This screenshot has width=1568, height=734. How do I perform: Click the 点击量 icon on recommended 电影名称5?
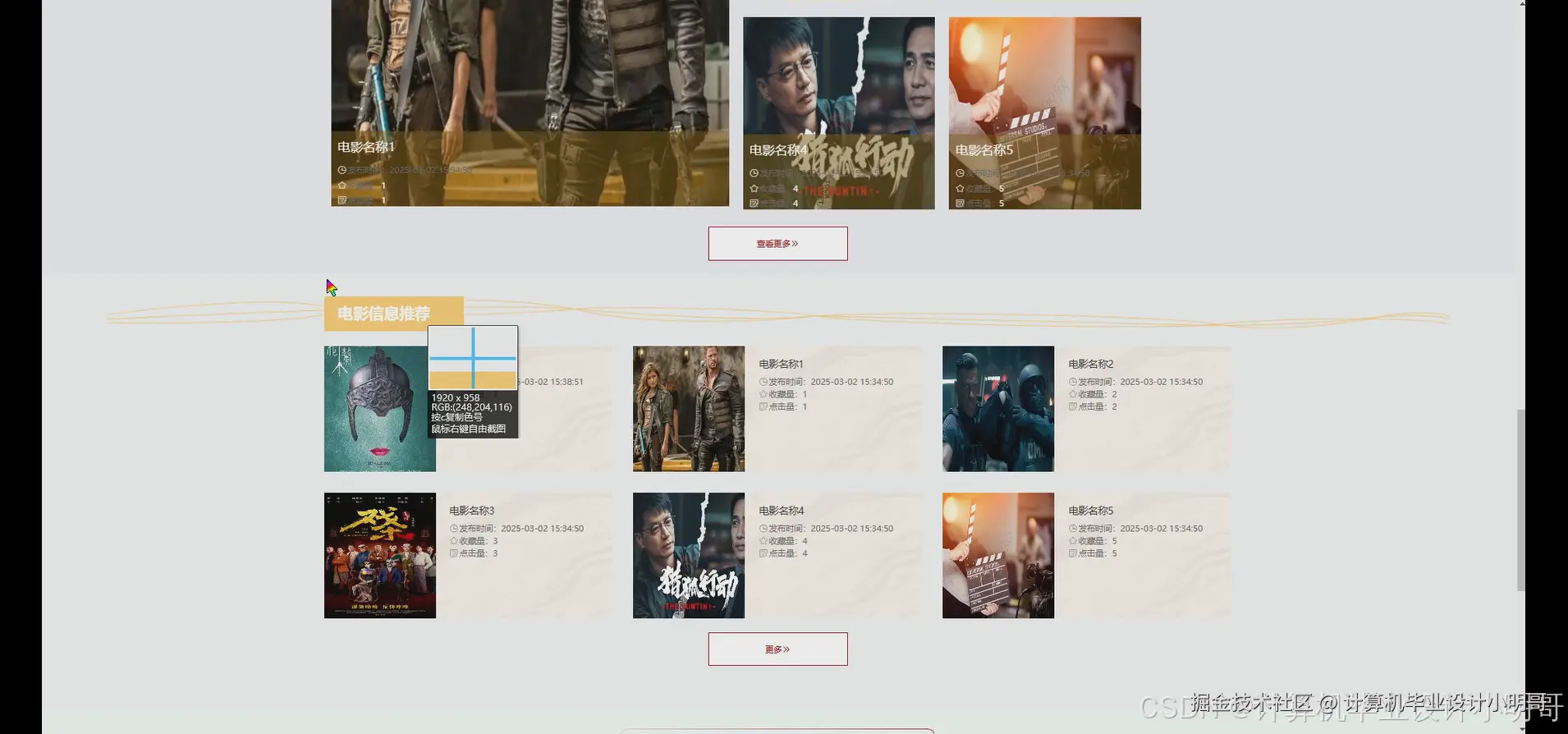1073,553
